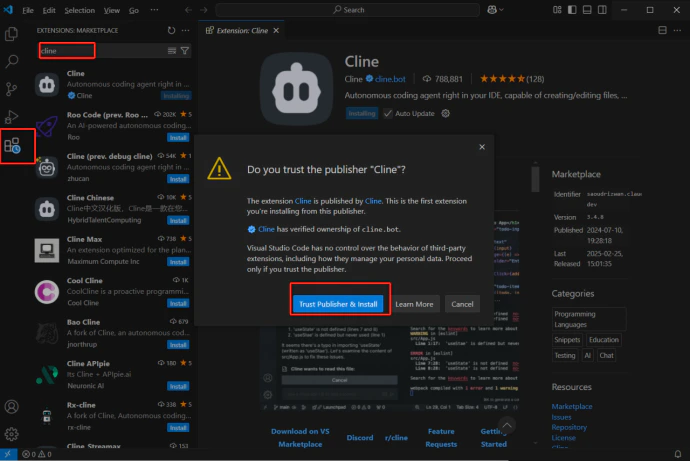Open the Testing category tag

click(x=565, y=356)
